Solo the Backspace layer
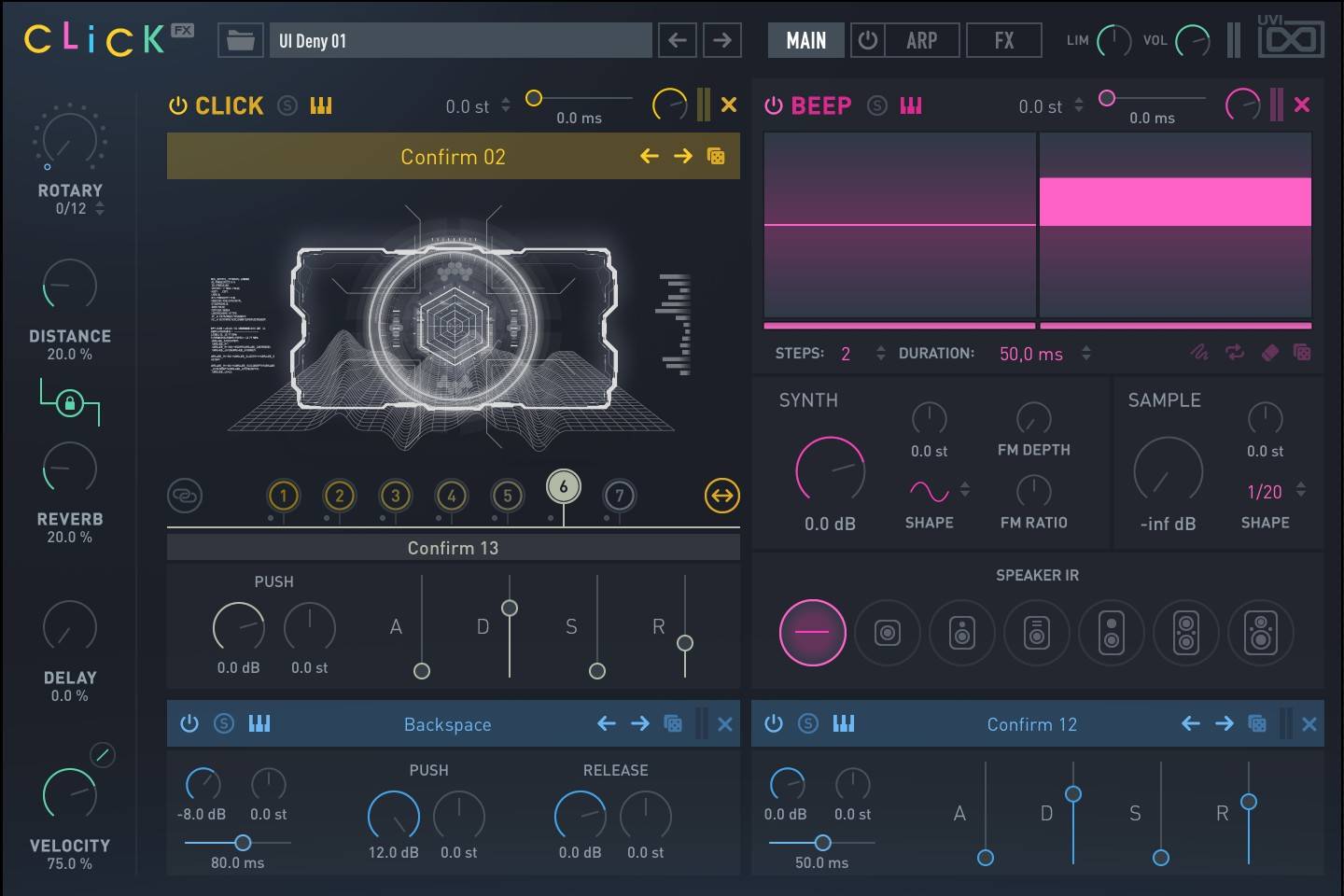The width and height of the screenshot is (1344, 896). 224,723
